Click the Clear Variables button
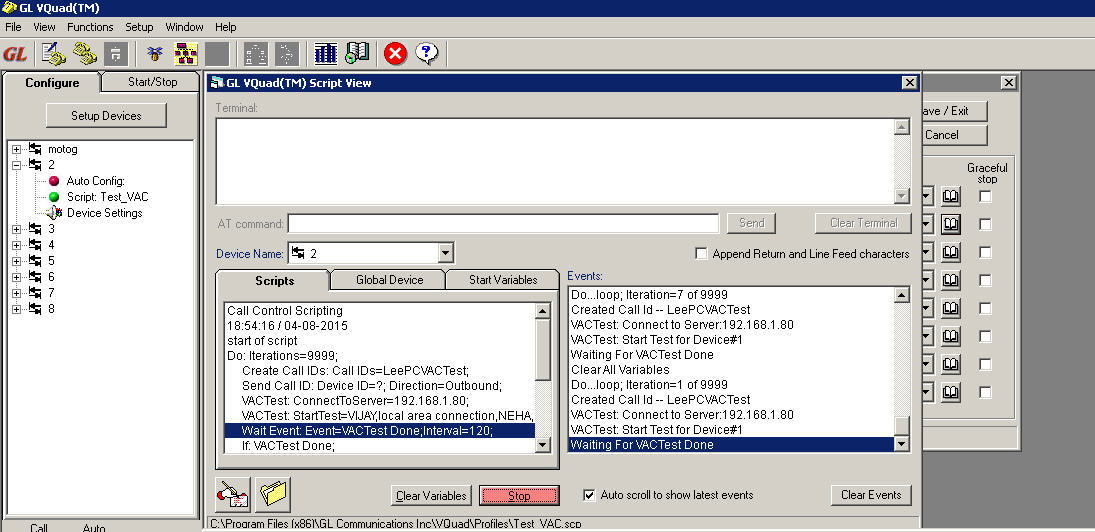This screenshot has height=532, width=1095. click(x=431, y=496)
